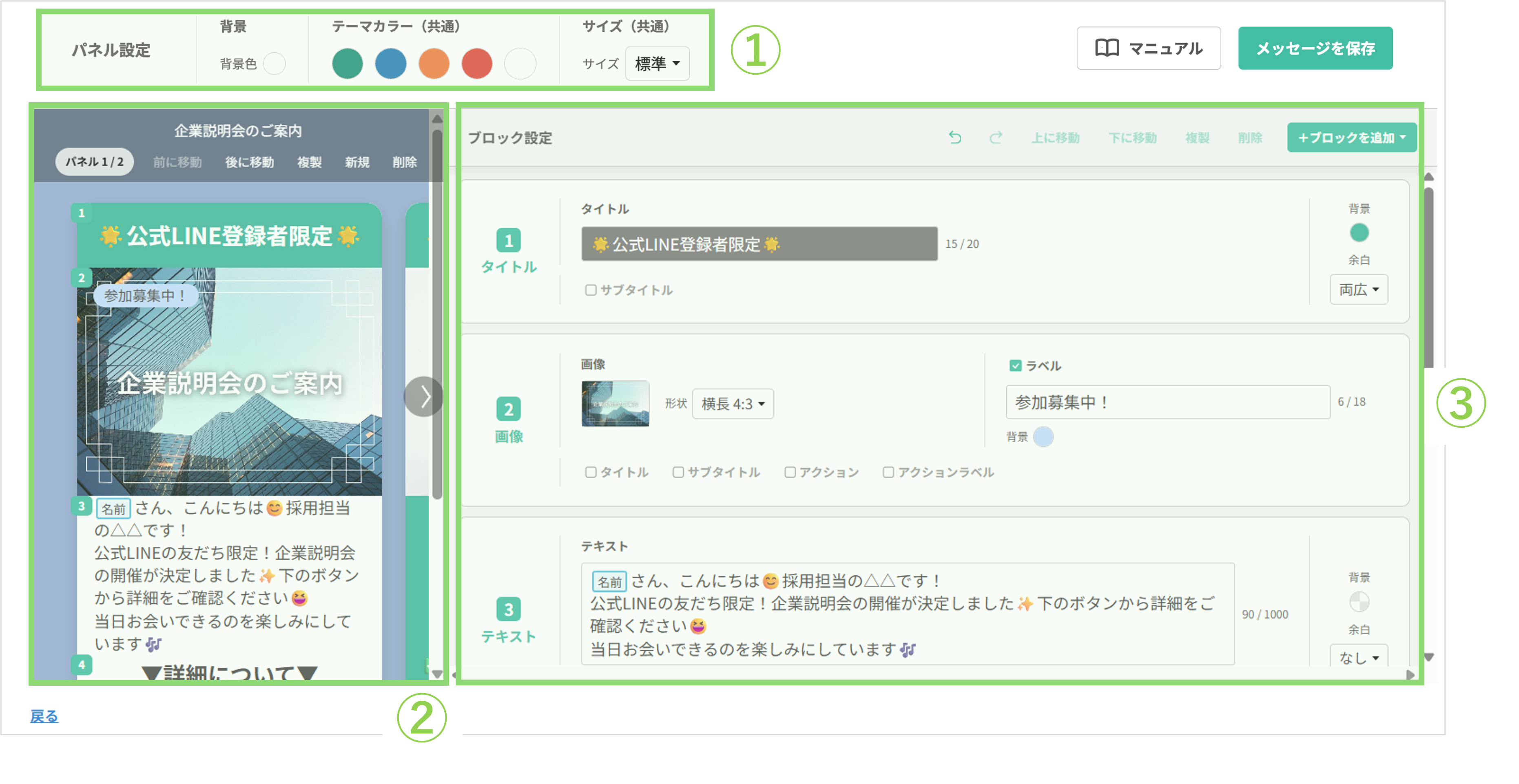Open the 形状 横長 4:3 dropdown
Viewport: 1519px width, 784px height.
click(733, 404)
